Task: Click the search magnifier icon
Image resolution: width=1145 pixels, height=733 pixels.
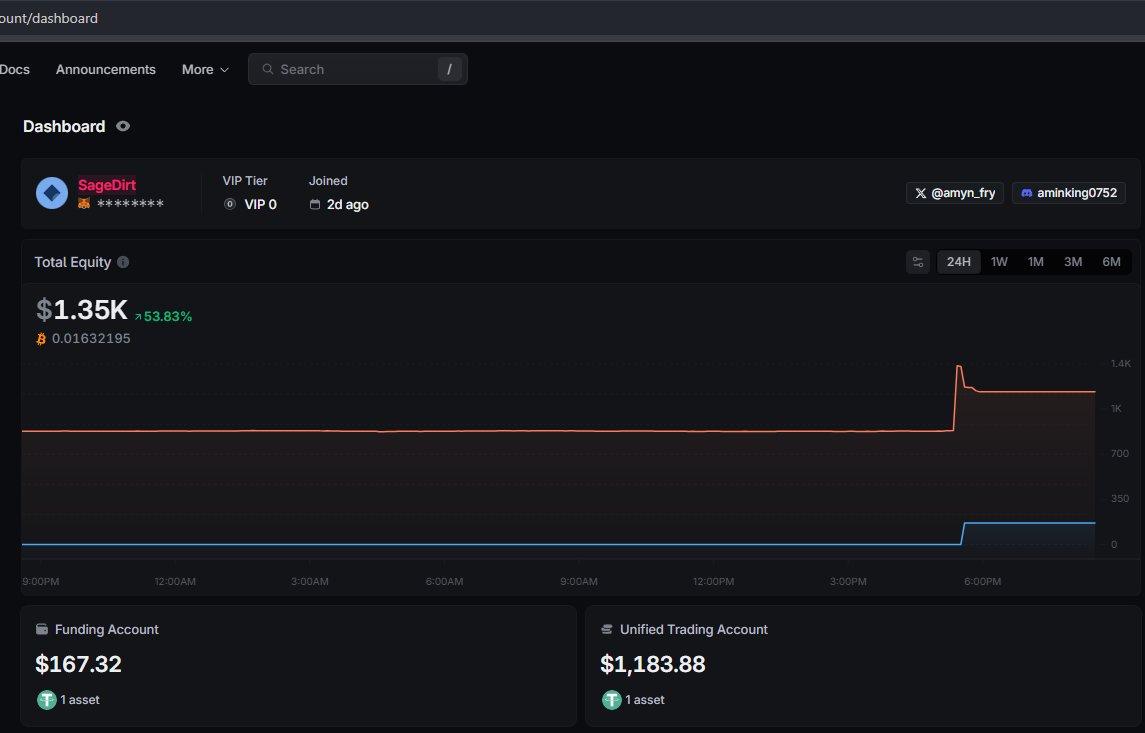Action: (268, 69)
